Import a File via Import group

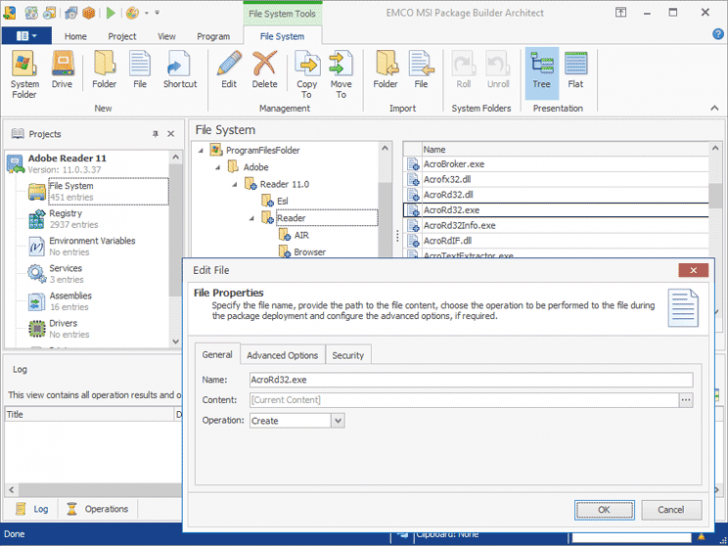(x=421, y=70)
